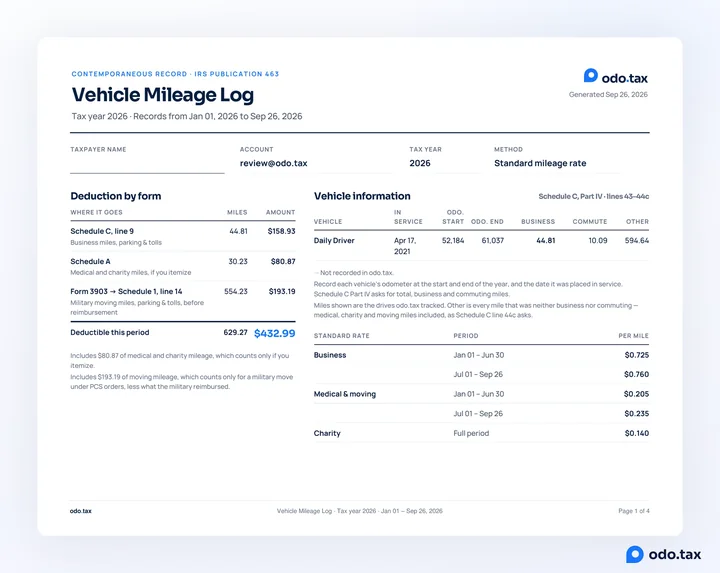The image size is (720, 573).
Task: Click the $158.93 amount
Action: coord(281,231)
